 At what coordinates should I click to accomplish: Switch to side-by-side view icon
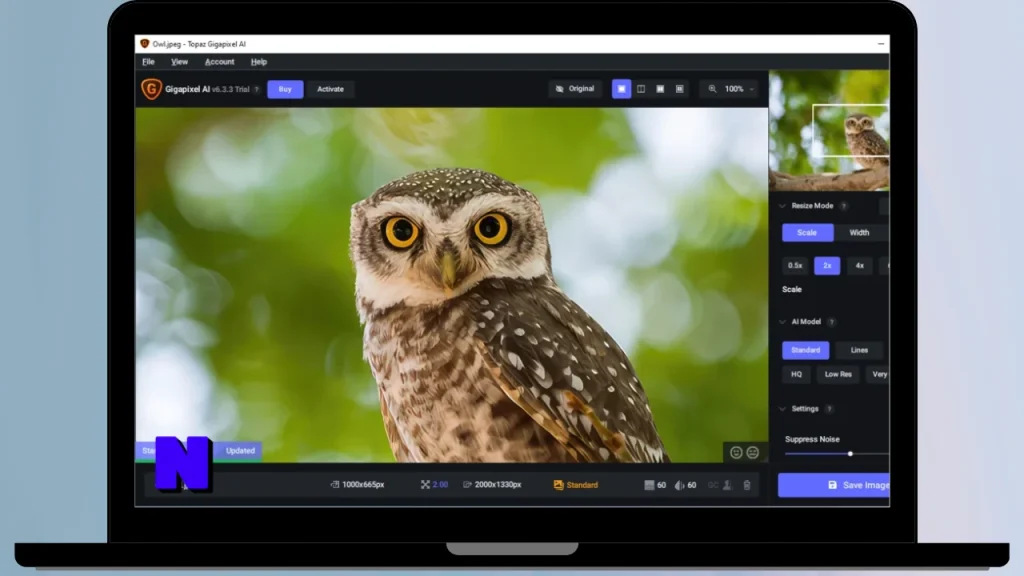click(x=660, y=89)
